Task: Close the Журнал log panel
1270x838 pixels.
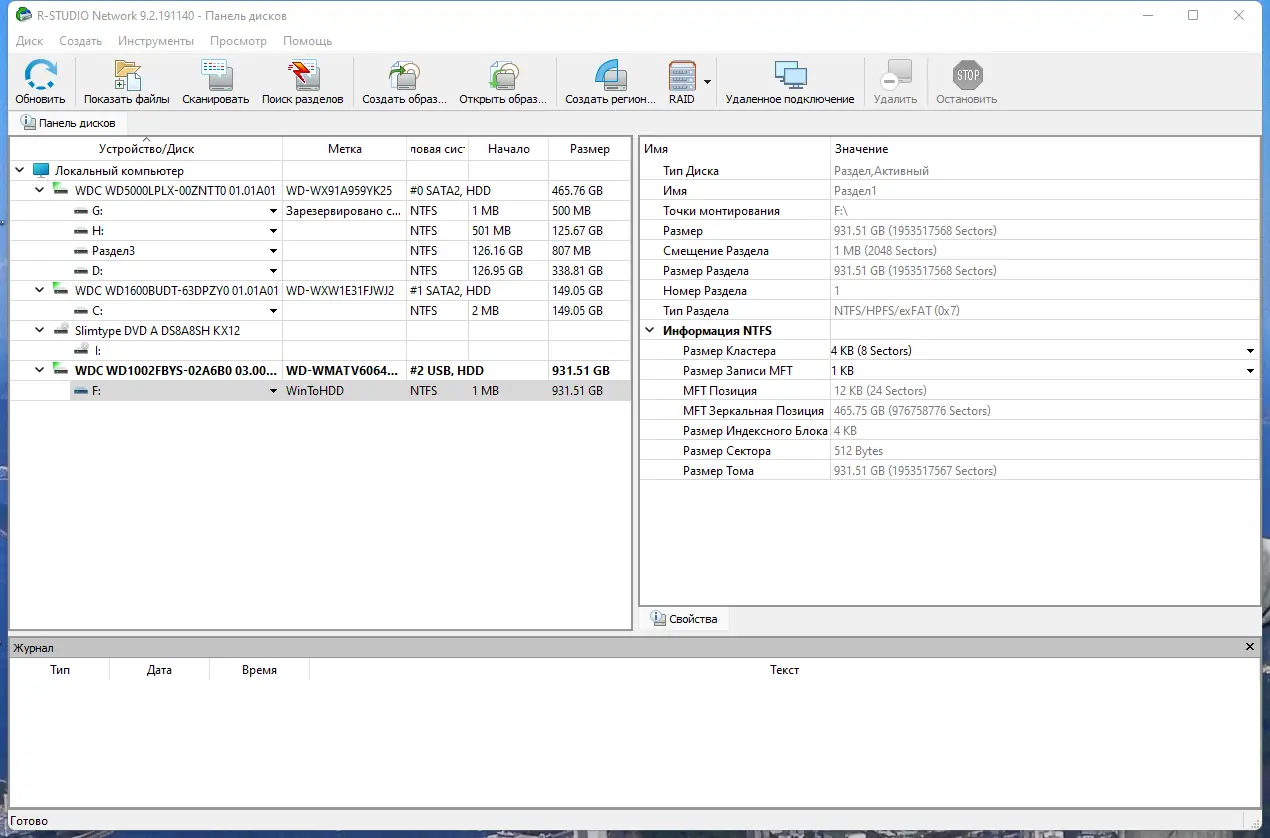Action: click(x=1250, y=648)
